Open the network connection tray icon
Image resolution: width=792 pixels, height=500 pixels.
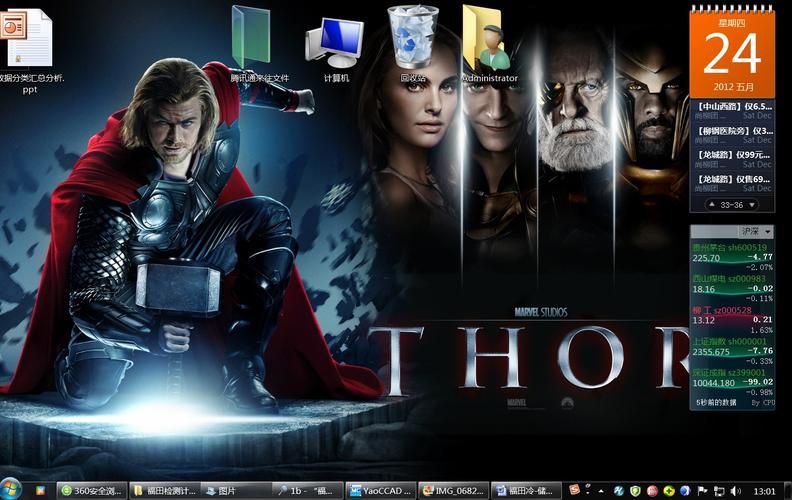(719, 490)
